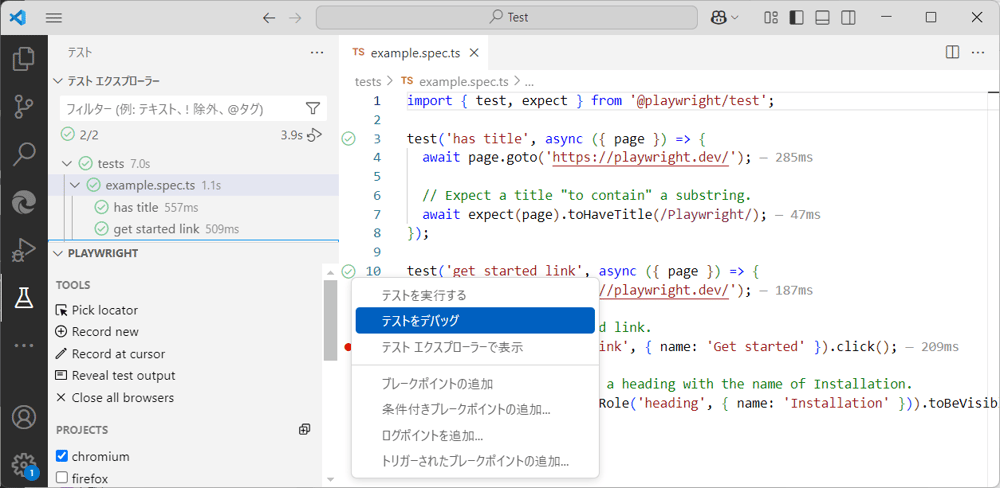Image resolution: width=1000 pixels, height=488 pixels.
Task: Toggle the secondary sidebar visibility
Action: click(x=848, y=18)
